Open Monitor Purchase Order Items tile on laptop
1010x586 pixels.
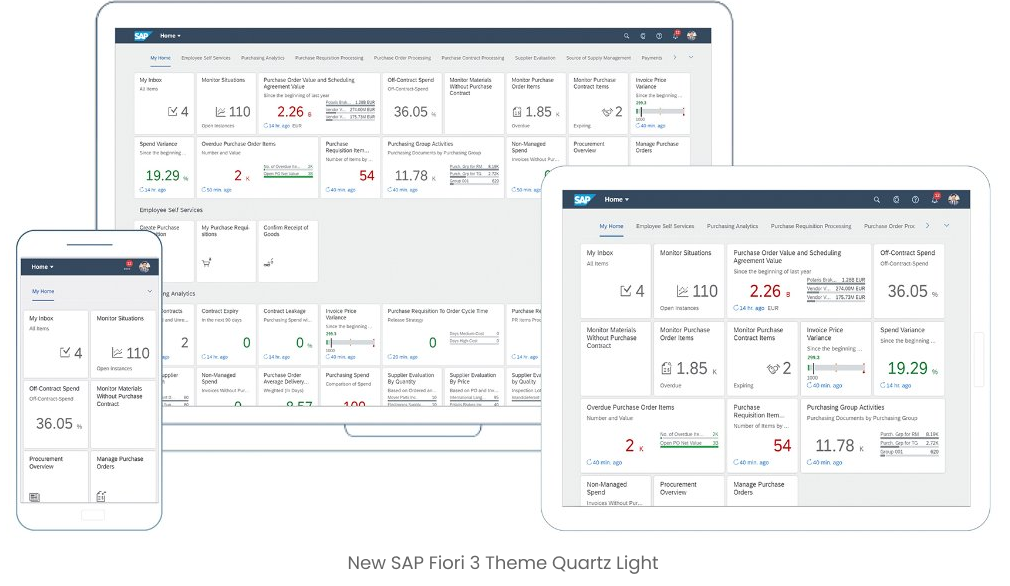pyautogui.click(x=536, y=102)
